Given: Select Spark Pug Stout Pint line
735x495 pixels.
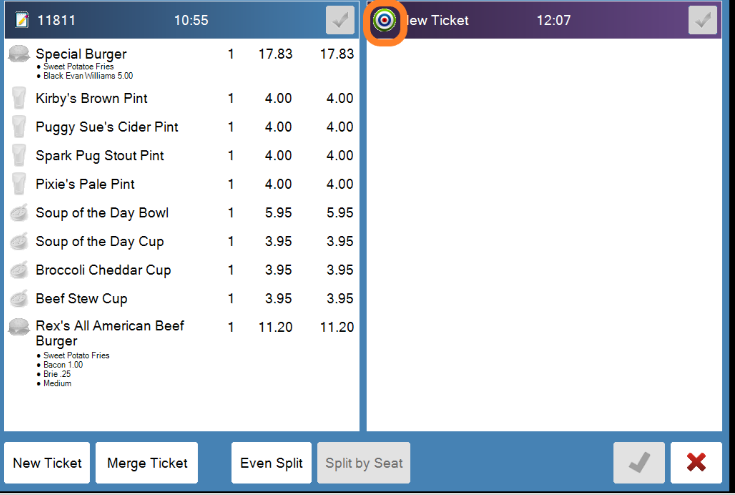Looking at the screenshot, I should (181, 155).
